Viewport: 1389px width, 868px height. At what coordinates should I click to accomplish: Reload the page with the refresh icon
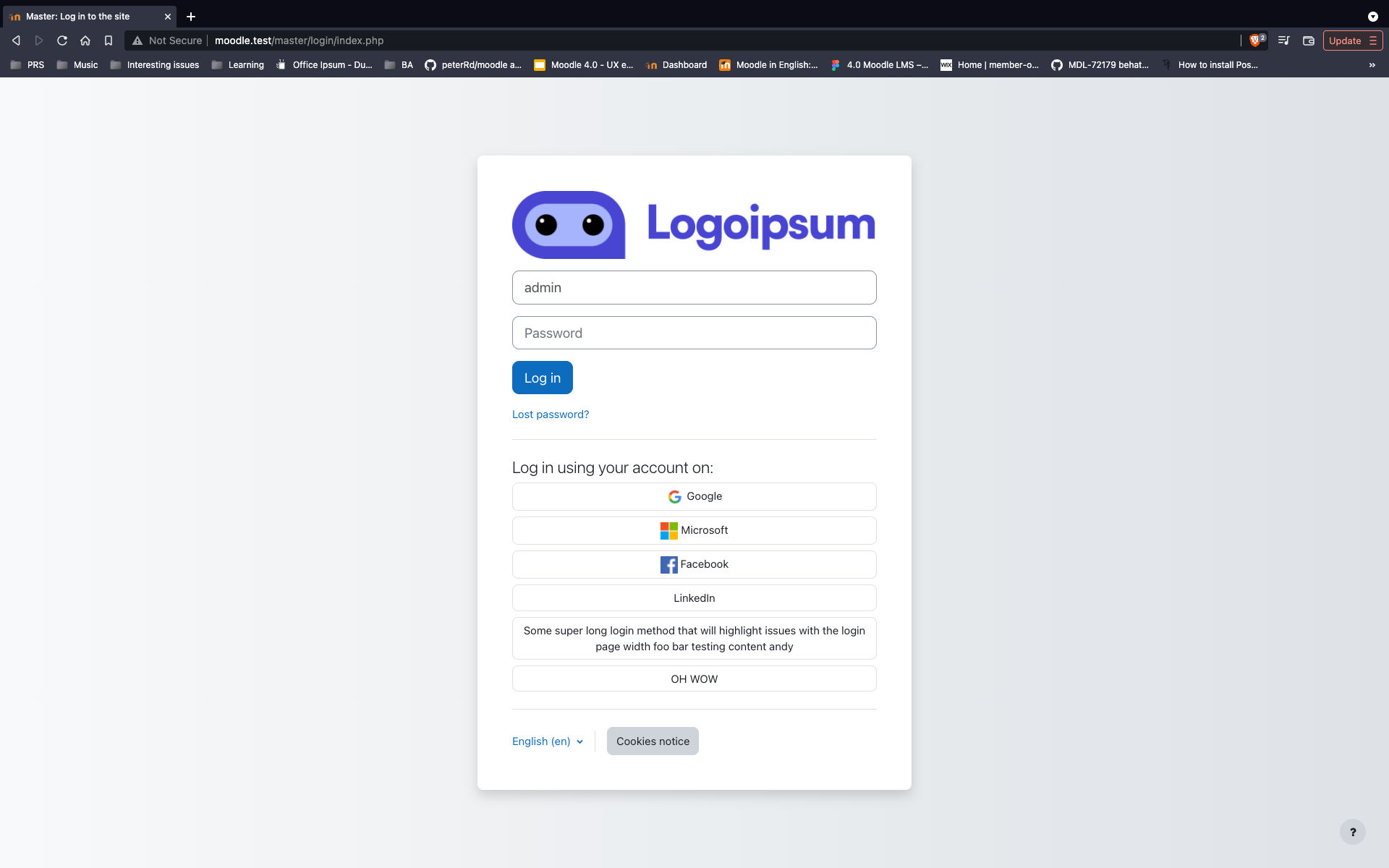62,41
